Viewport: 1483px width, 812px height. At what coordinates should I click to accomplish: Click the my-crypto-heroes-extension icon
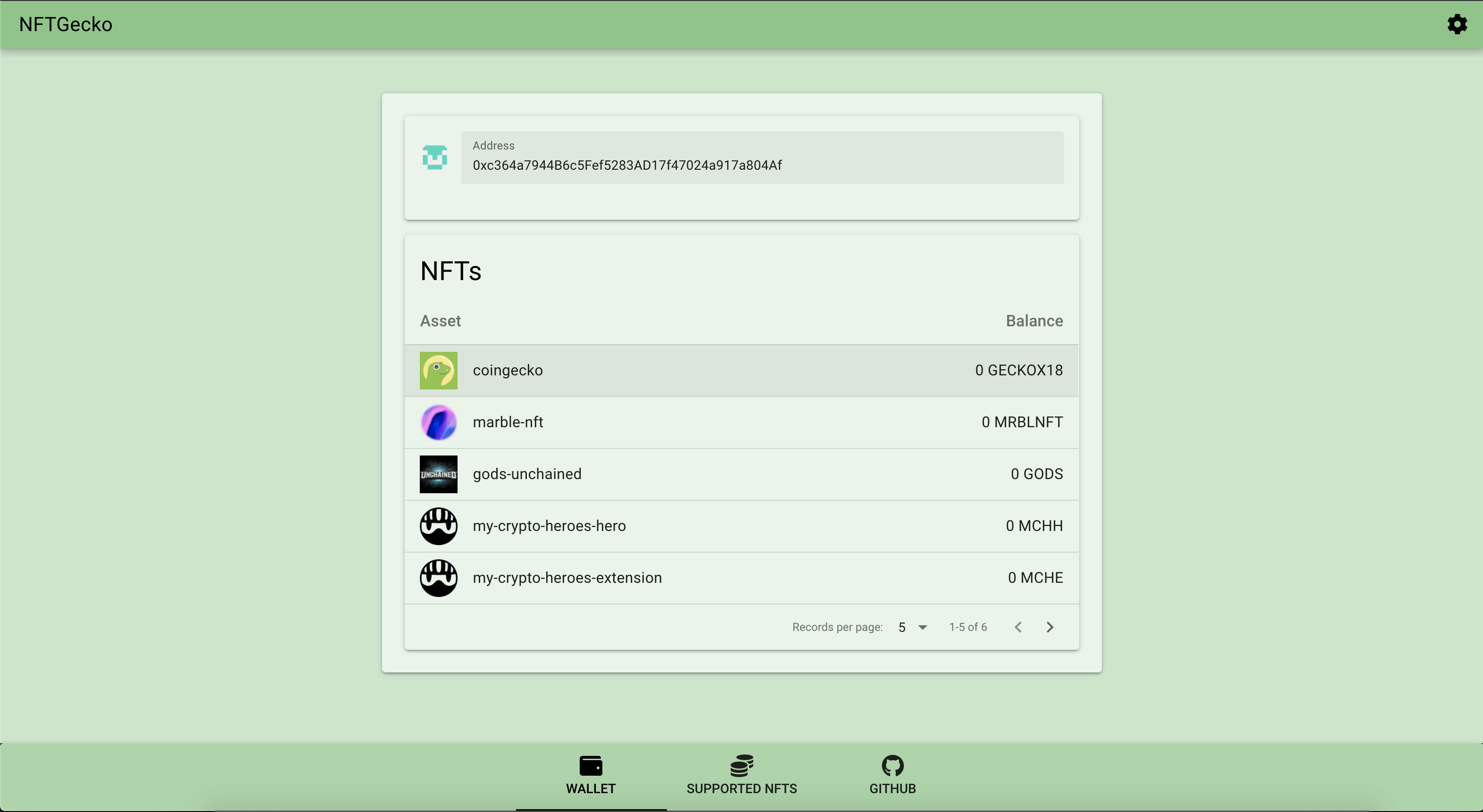(x=438, y=578)
